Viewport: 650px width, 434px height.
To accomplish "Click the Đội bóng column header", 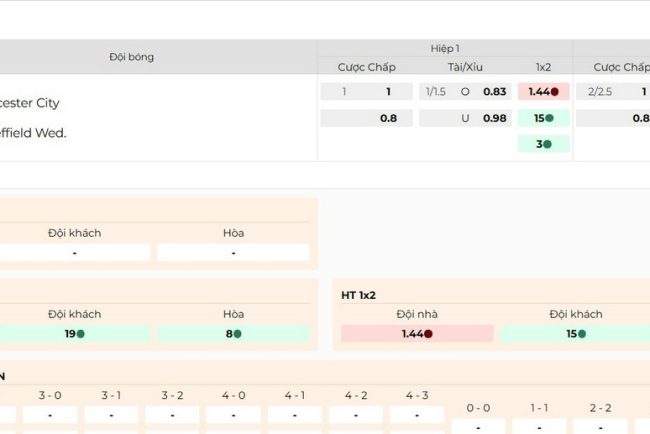I will (132, 57).
